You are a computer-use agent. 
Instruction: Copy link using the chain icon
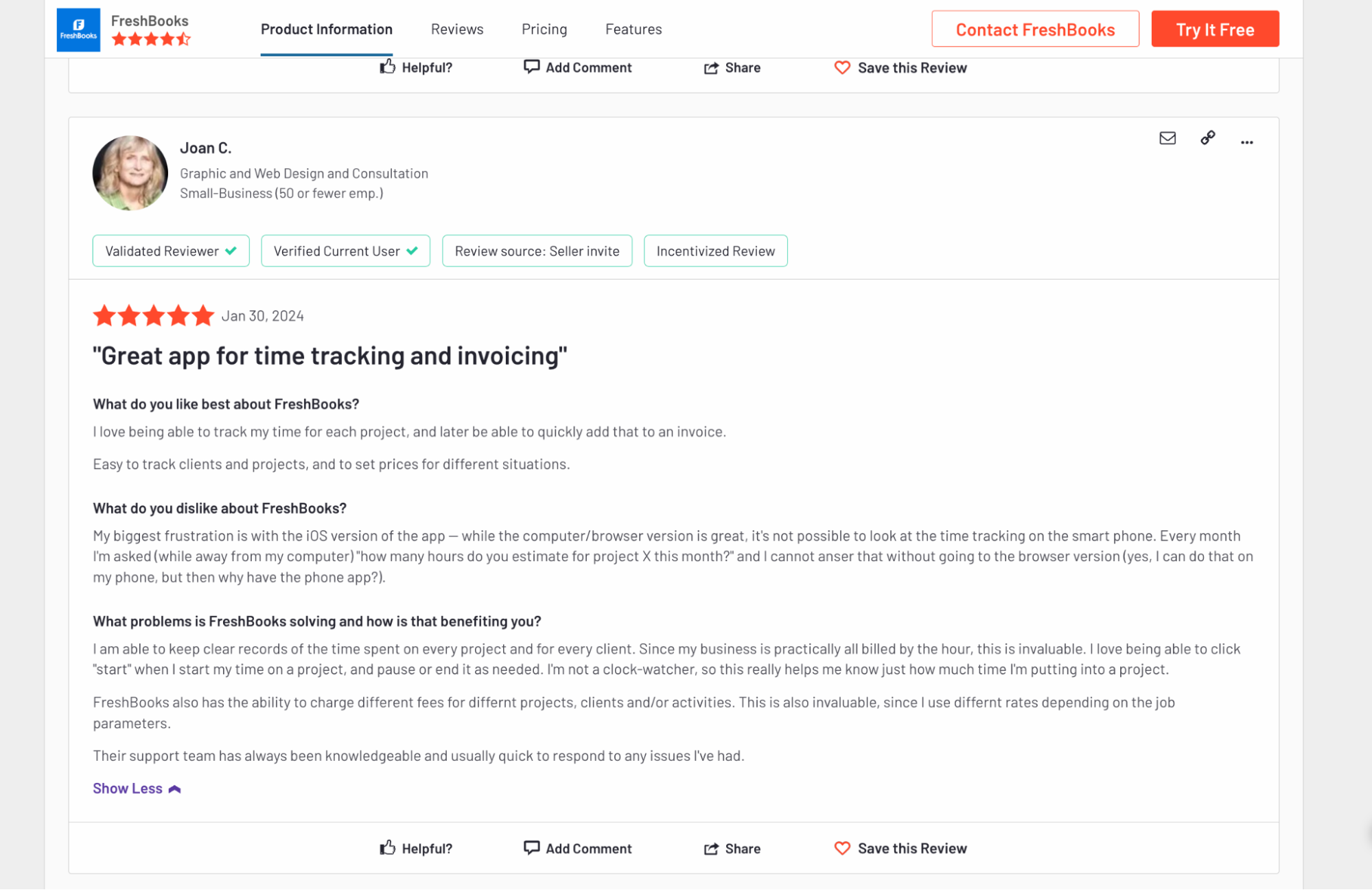pos(1208,138)
